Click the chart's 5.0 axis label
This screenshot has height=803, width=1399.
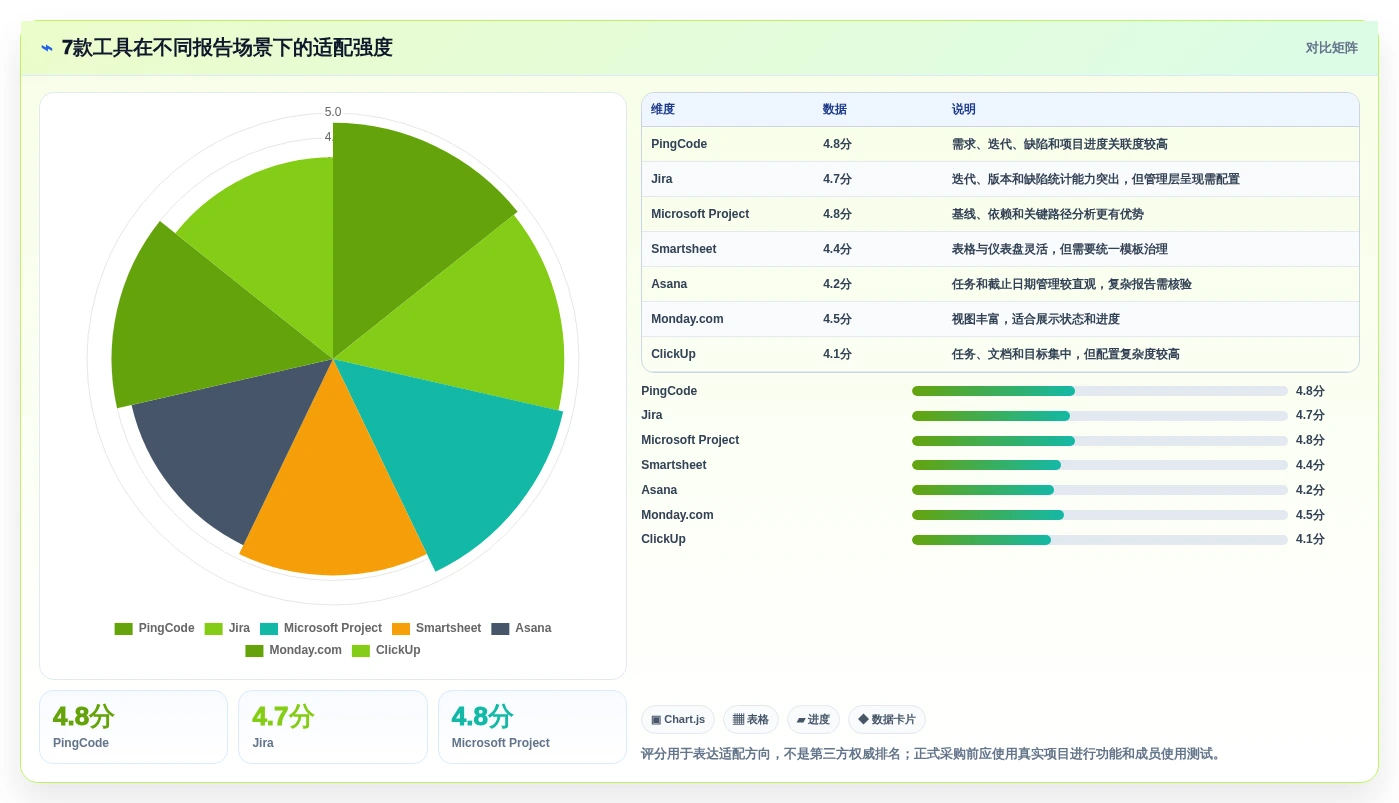333,112
